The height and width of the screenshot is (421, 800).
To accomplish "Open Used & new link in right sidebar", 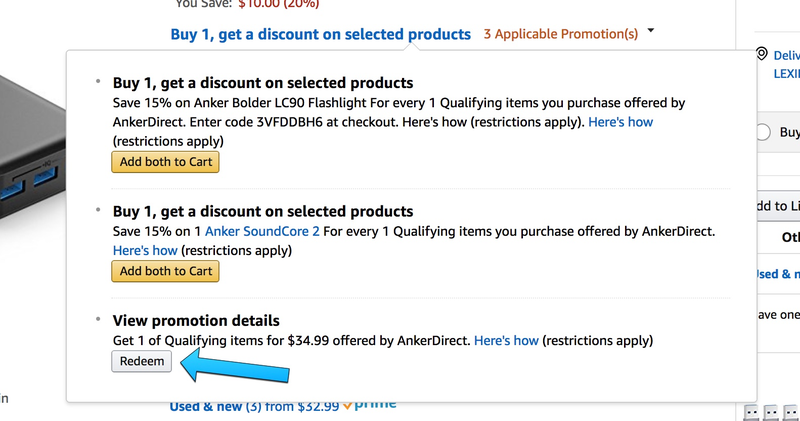I will (x=778, y=274).
